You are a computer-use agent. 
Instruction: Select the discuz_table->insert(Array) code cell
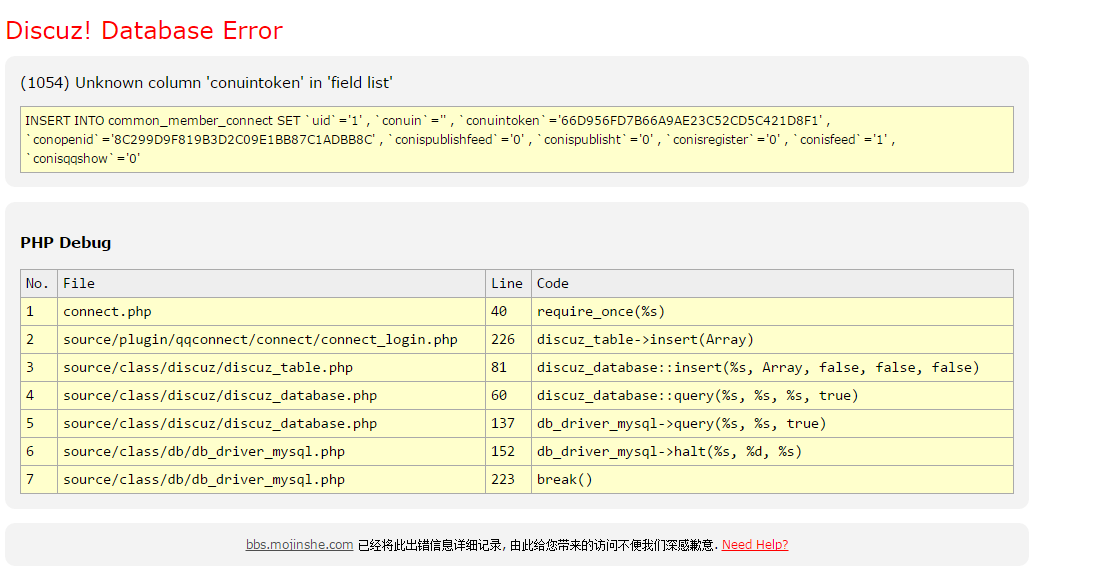772,339
